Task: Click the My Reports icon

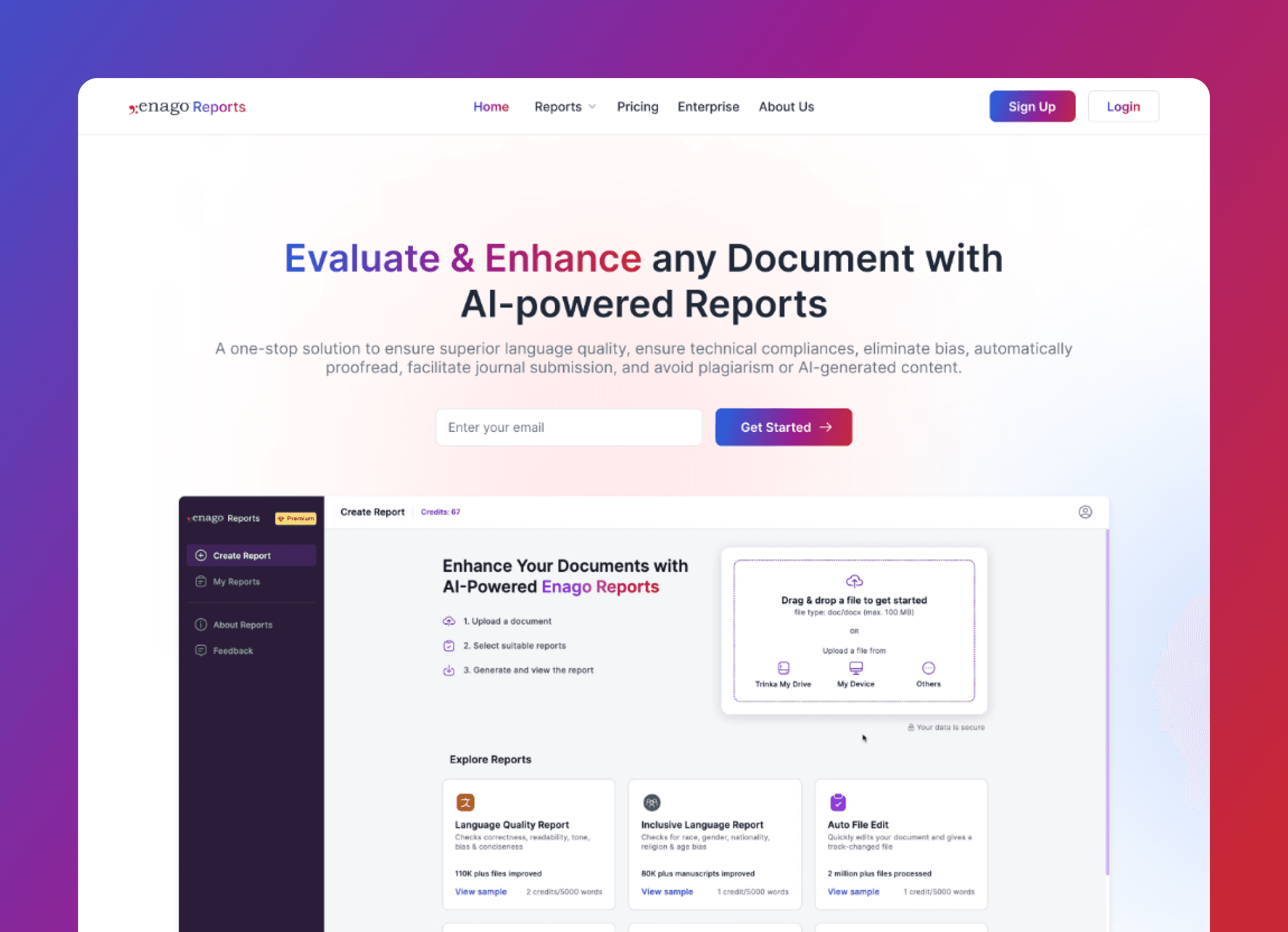Action: click(x=201, y=581)
